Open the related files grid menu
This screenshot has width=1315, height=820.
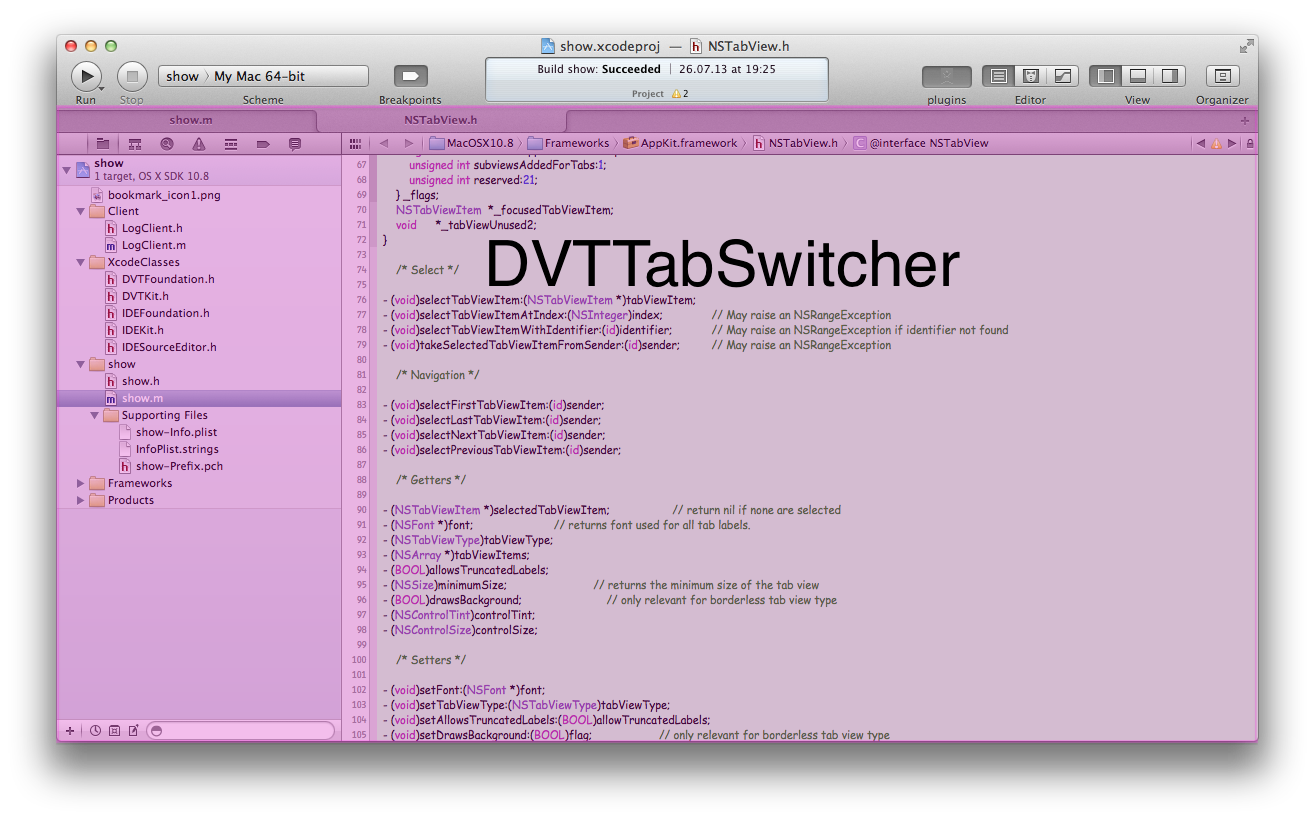(355, 143)
